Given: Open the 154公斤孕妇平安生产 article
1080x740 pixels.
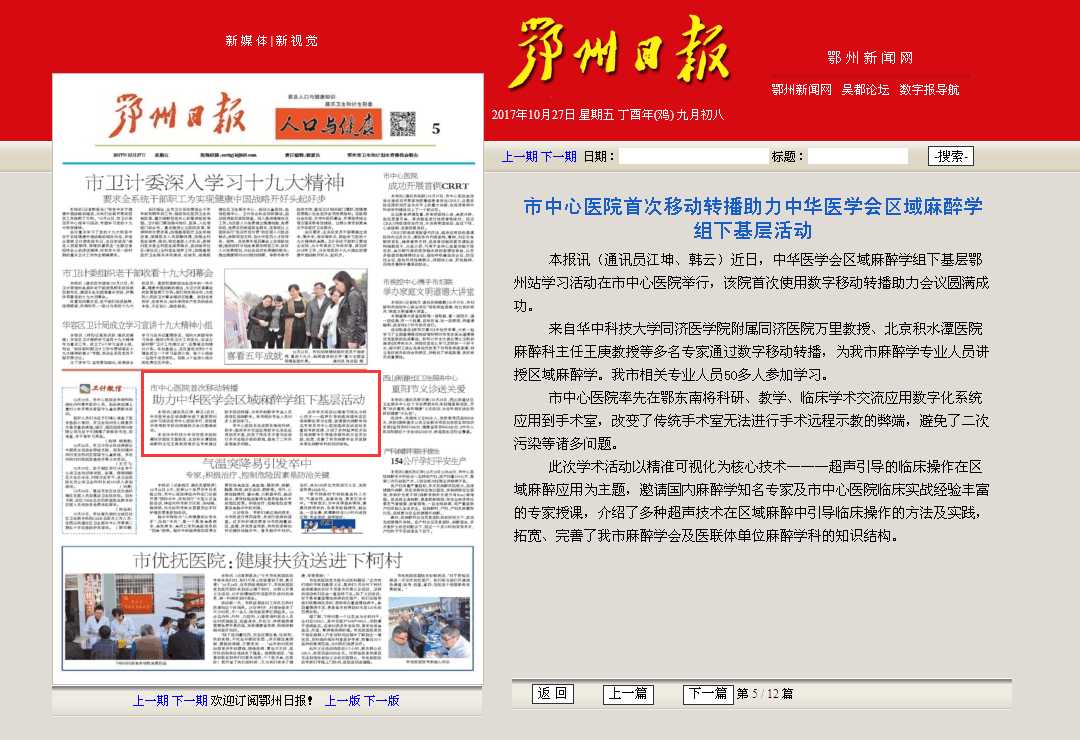Looking at the screenshot, I should pos(428,461).
